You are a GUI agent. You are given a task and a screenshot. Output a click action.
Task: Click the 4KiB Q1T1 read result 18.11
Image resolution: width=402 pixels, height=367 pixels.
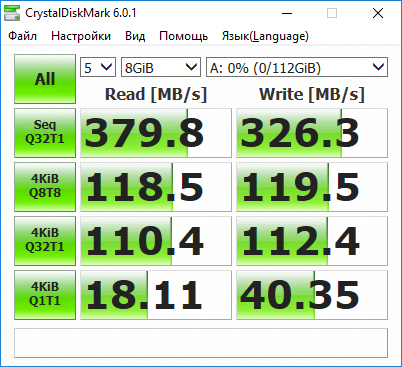pyautogui.click(x=156, y=295)
